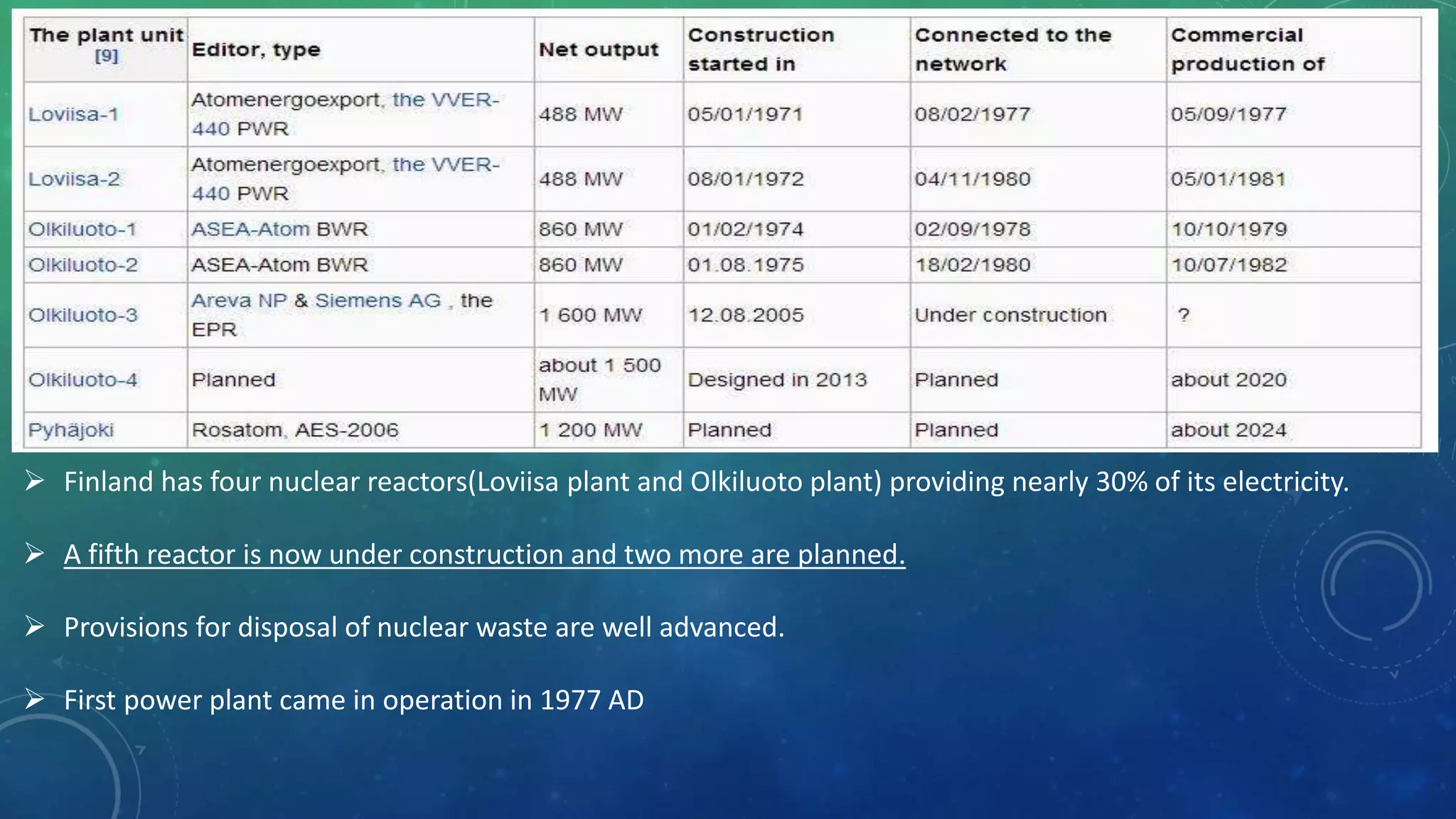Follow the Olkiluoto-1 link
This screenshot has height=819, width=1456.
coord(82,230)
